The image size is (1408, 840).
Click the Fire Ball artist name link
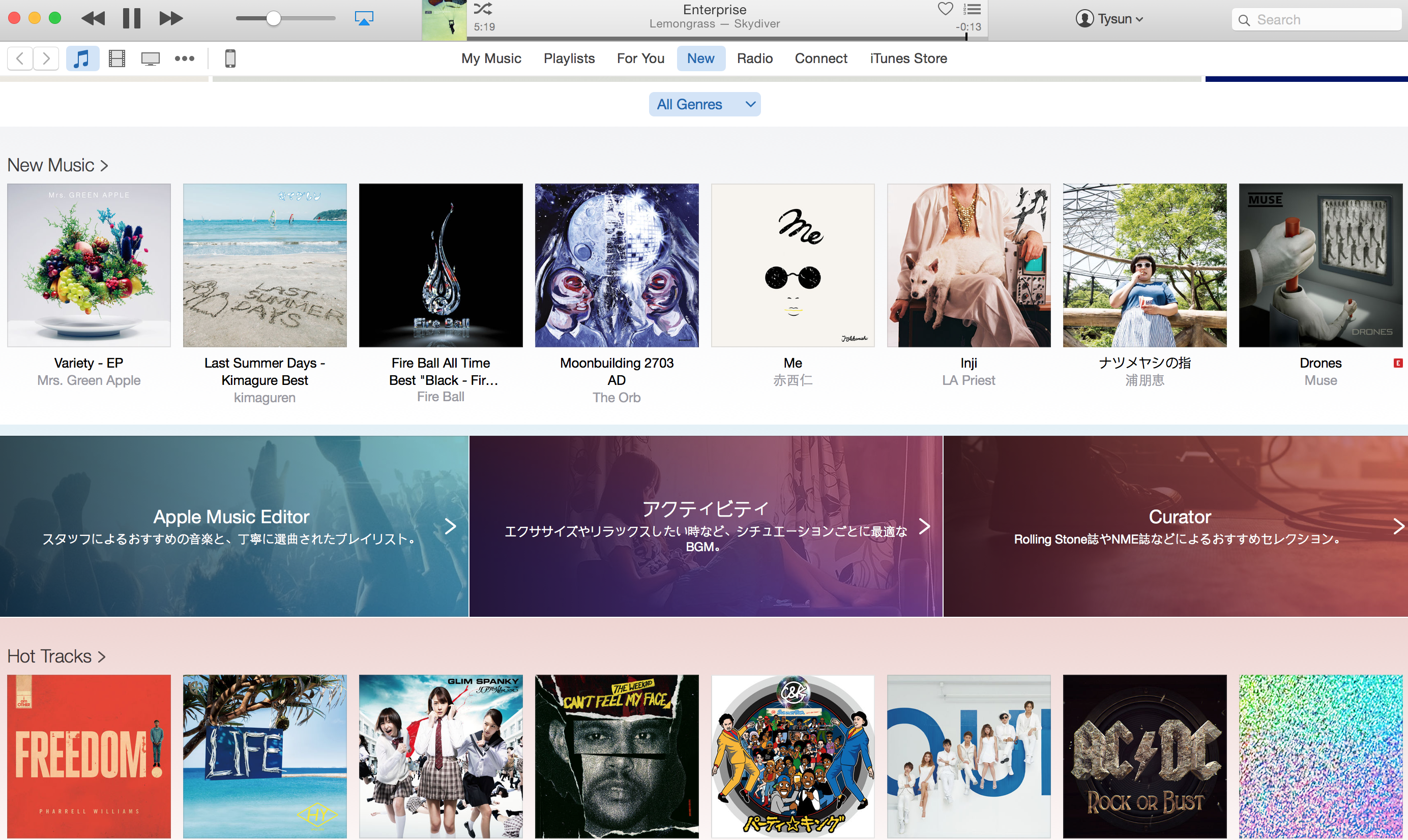[x=441, y=397]
